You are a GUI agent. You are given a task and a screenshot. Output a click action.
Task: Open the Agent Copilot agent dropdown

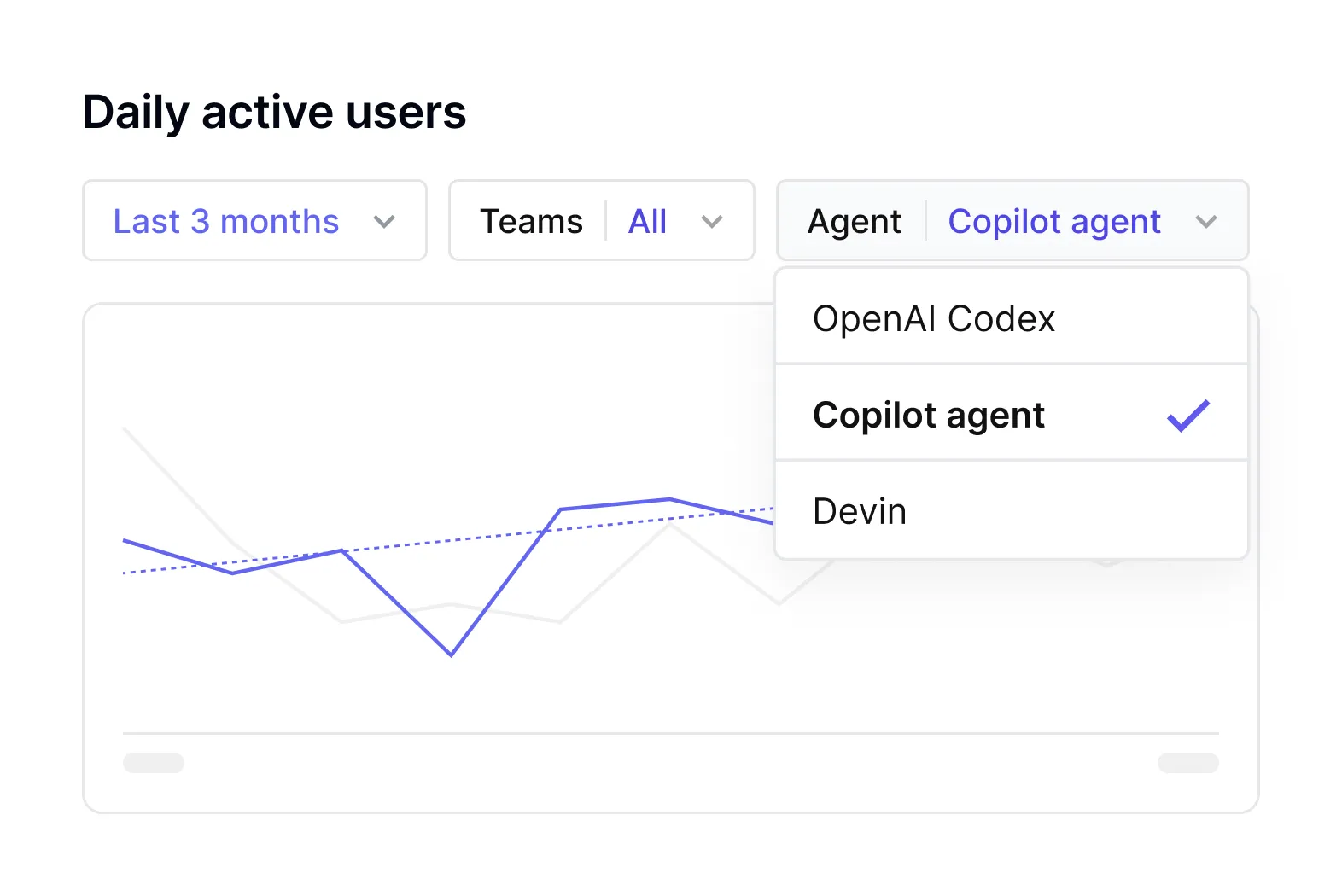[1012, 221]
